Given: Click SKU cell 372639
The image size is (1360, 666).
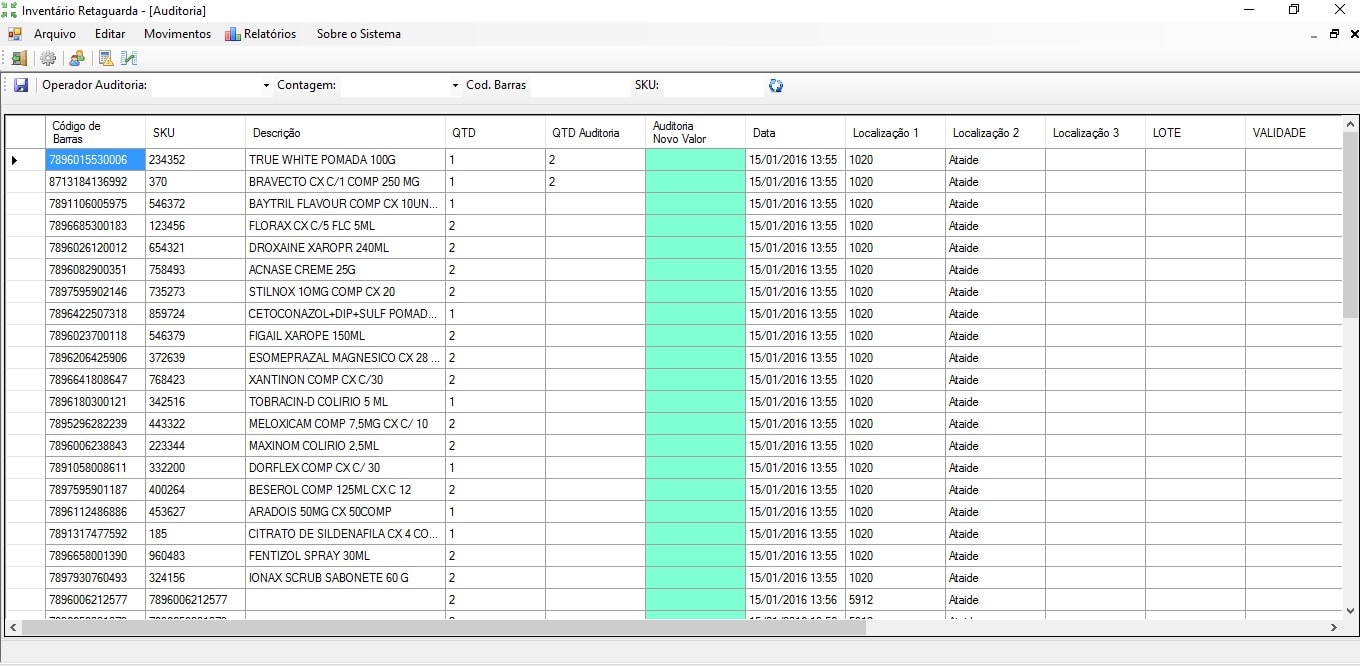Looking at the screenshot, I should coord(195,358).
